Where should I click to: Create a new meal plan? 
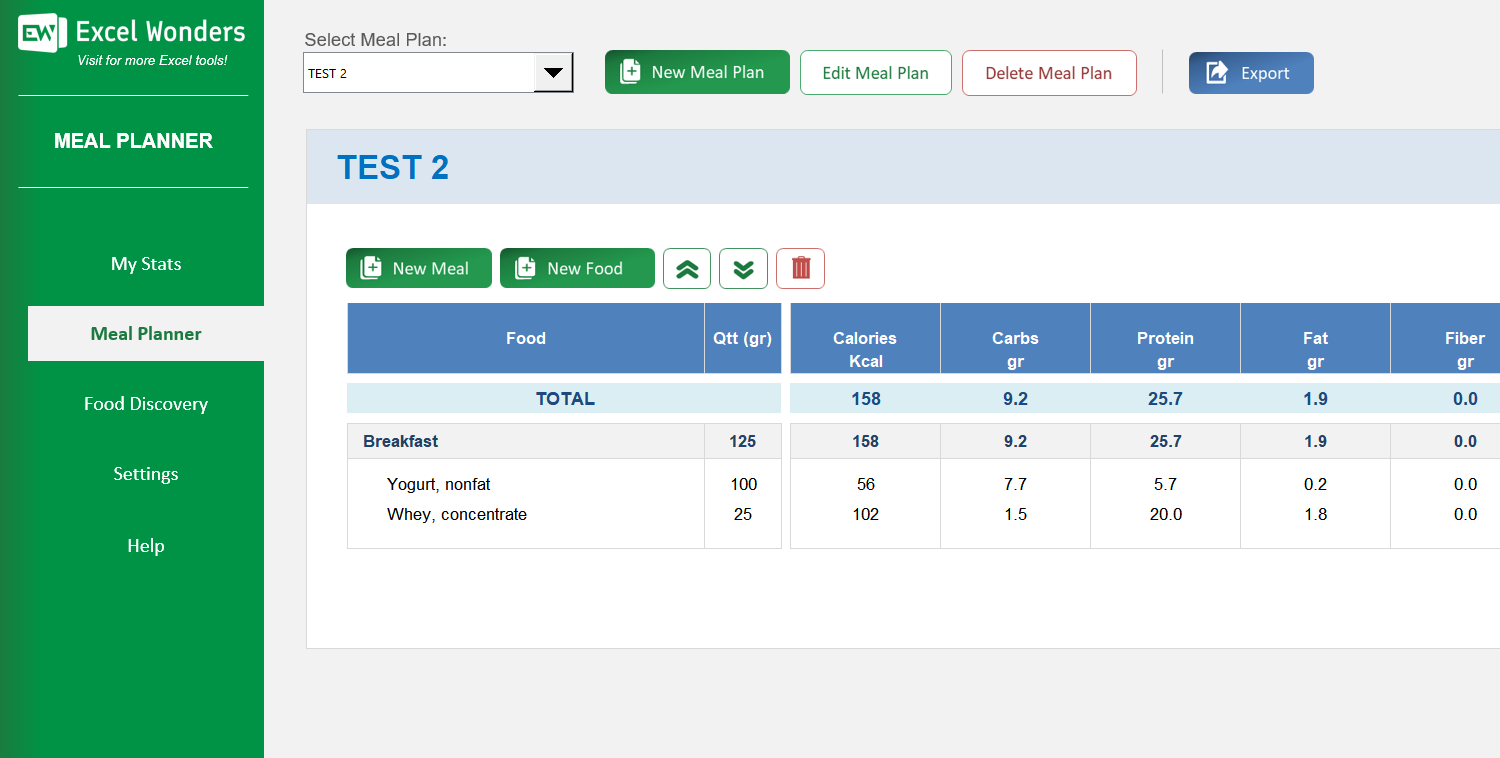[x=697, y=72]
